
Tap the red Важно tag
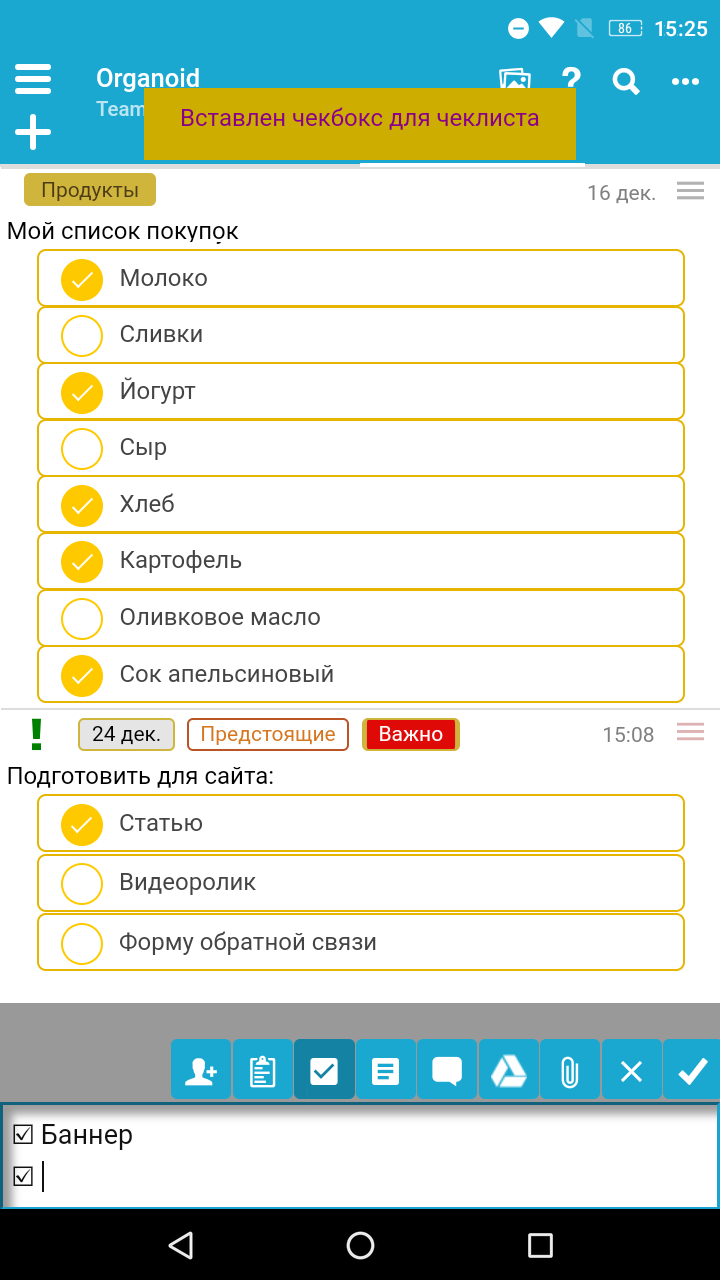(411, 734)
